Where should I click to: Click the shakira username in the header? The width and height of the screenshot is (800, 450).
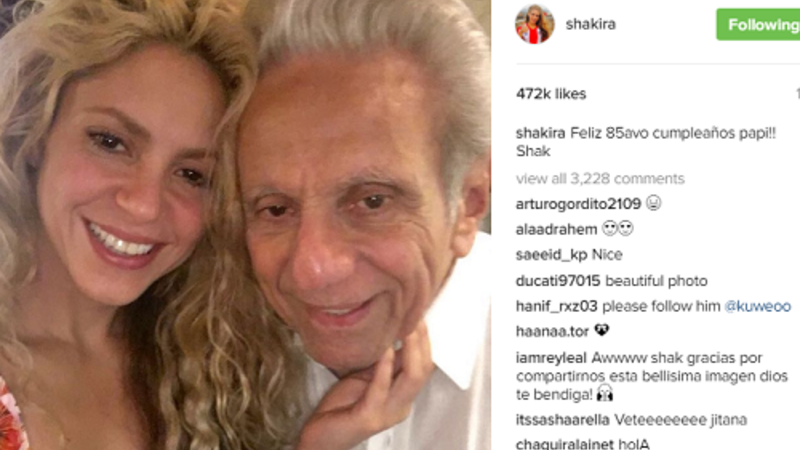590,24
